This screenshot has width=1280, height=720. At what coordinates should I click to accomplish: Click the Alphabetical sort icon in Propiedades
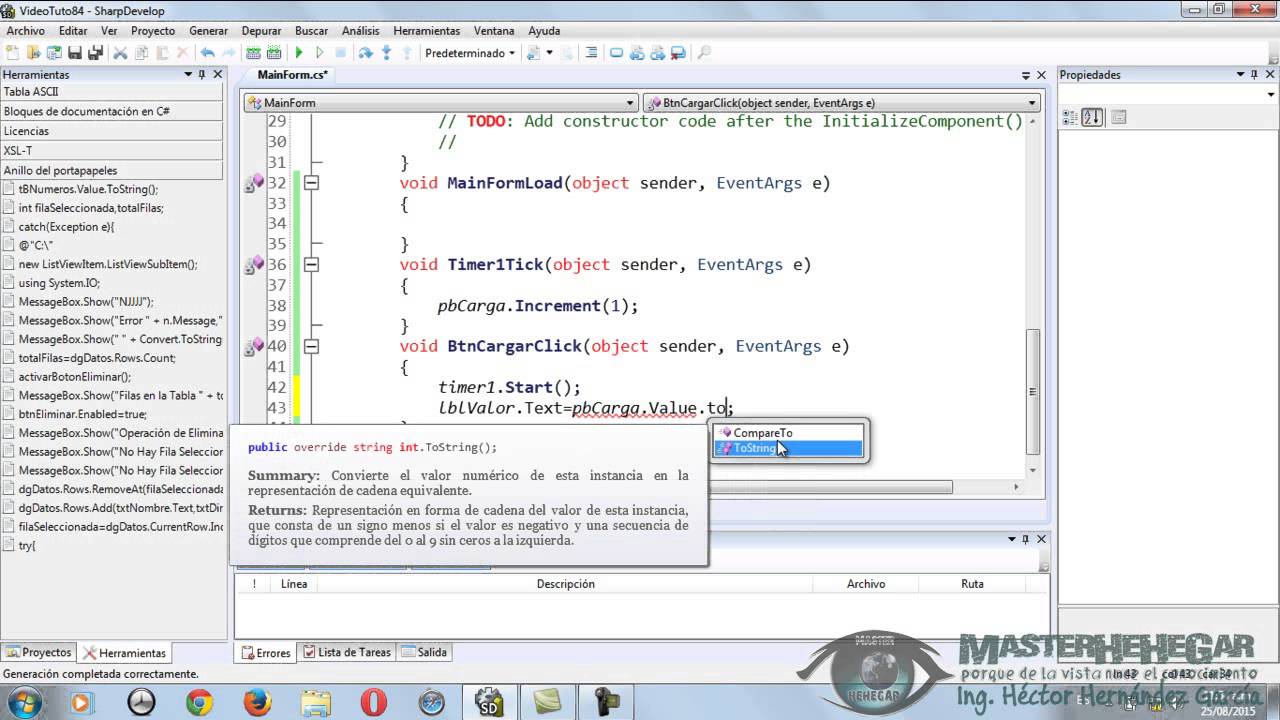tap(1092, 117)
